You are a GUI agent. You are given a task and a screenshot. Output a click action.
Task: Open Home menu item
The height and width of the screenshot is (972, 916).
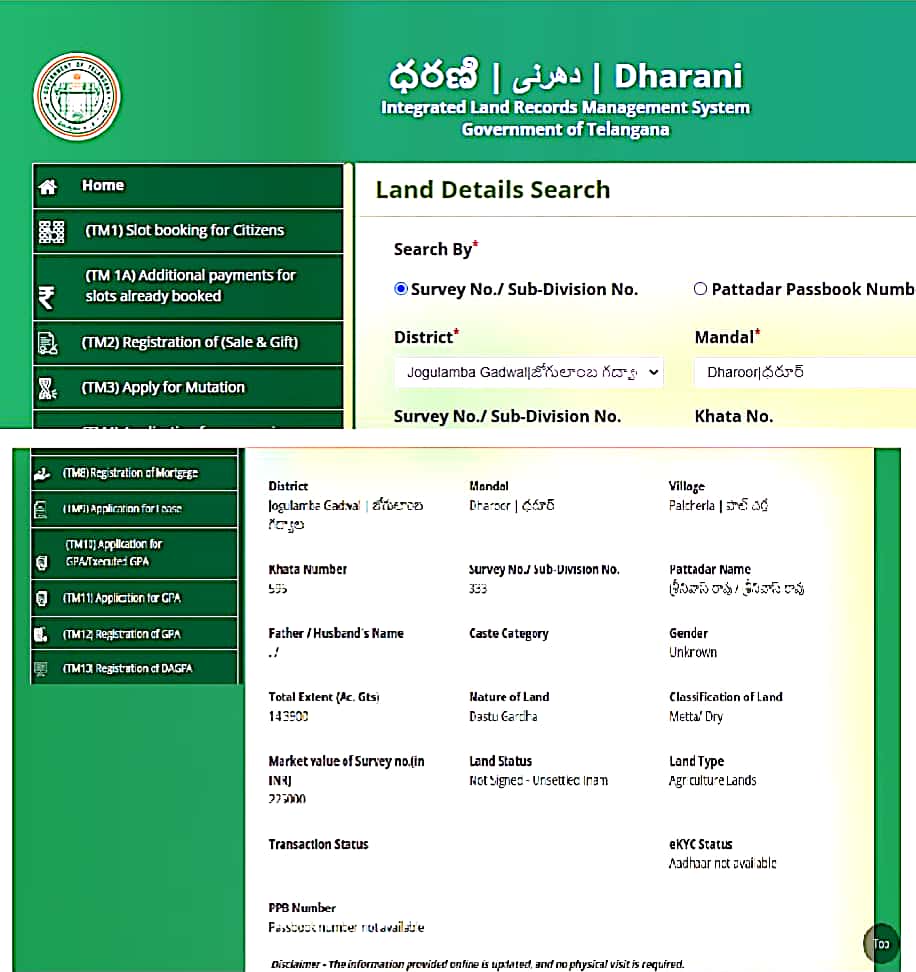click(x=188, y=186)
